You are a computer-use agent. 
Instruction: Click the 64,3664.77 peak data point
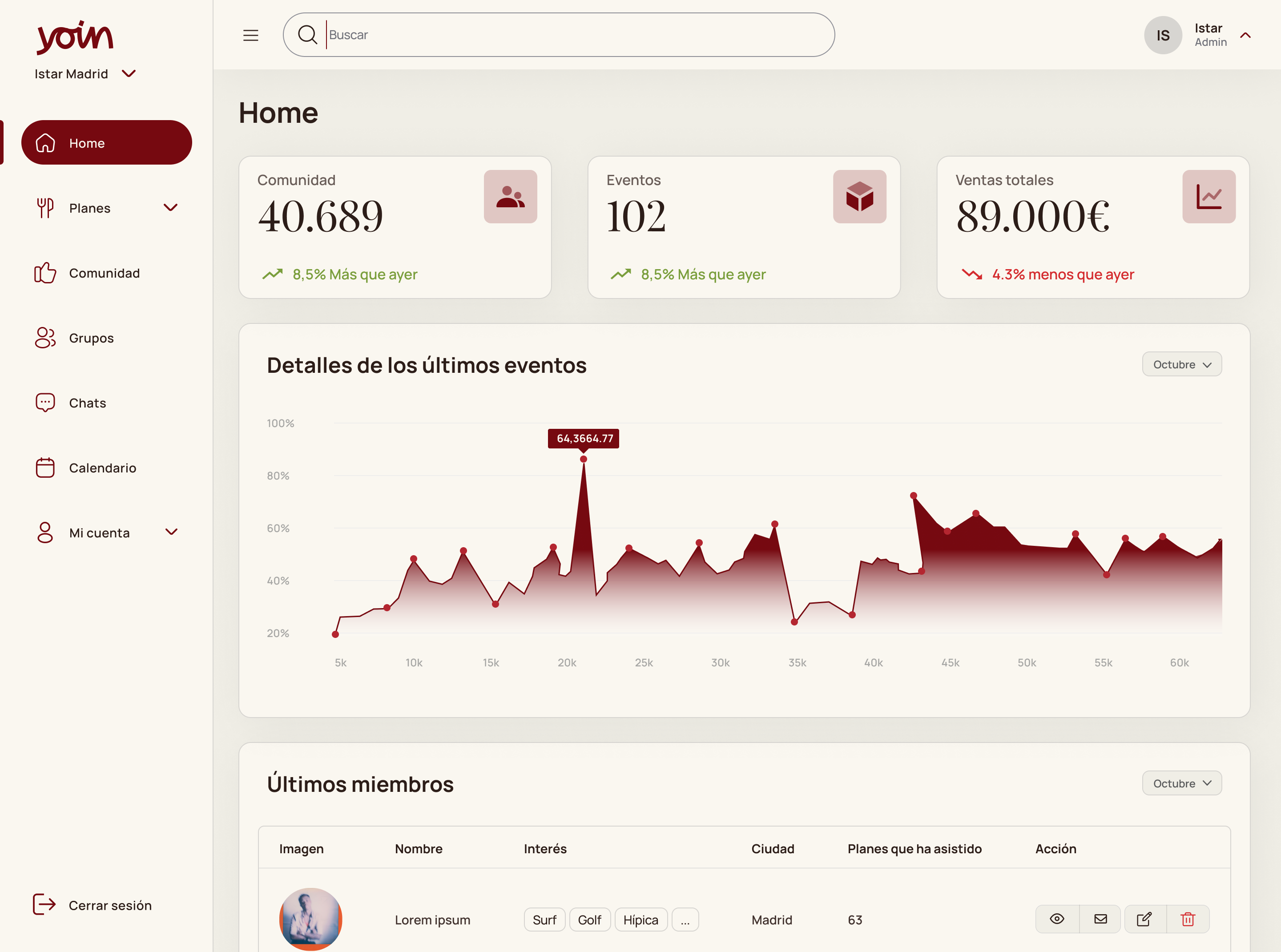coord(583,459)
